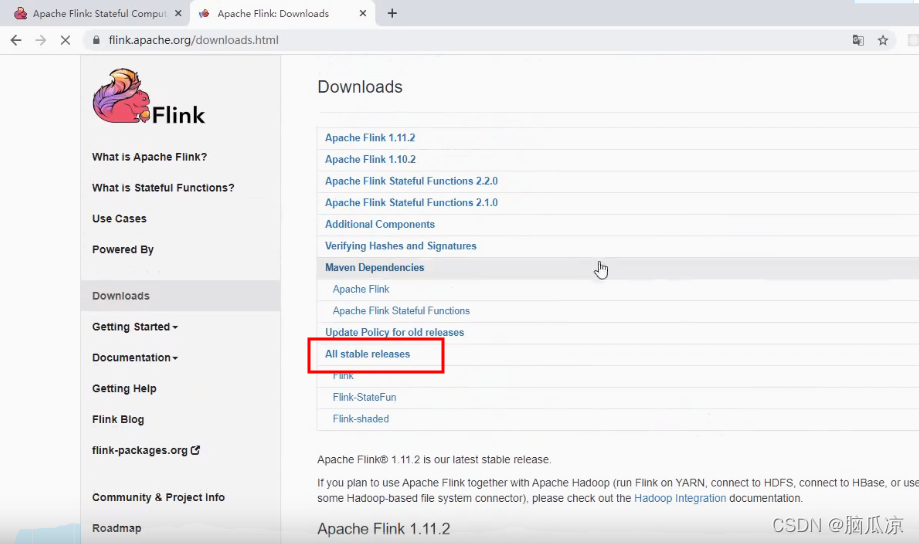919x544 pixels.
Task: Switch to the Apache Flink: Stateful Computations tab
Action: (x=94, y=13)
